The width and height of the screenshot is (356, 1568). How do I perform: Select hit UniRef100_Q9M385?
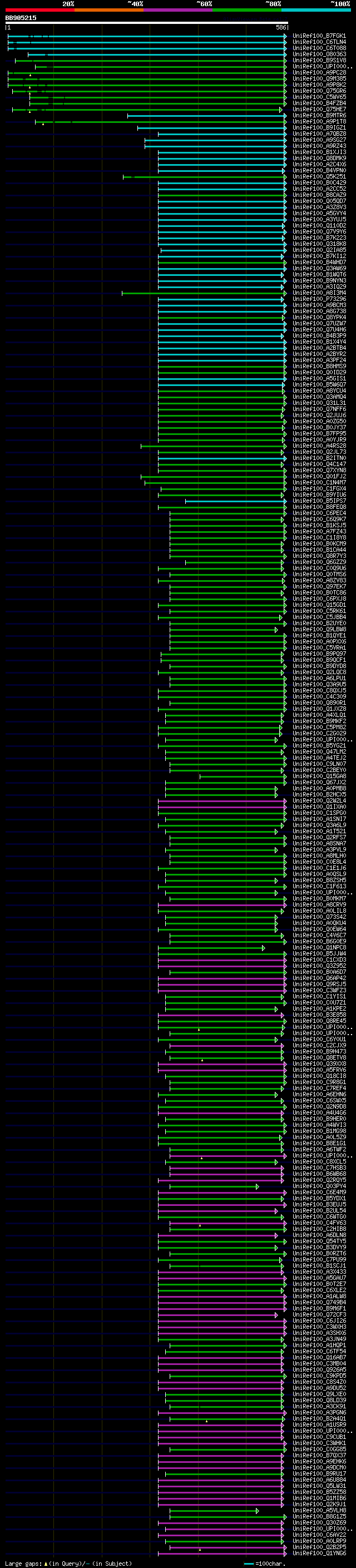coord(319,78)
